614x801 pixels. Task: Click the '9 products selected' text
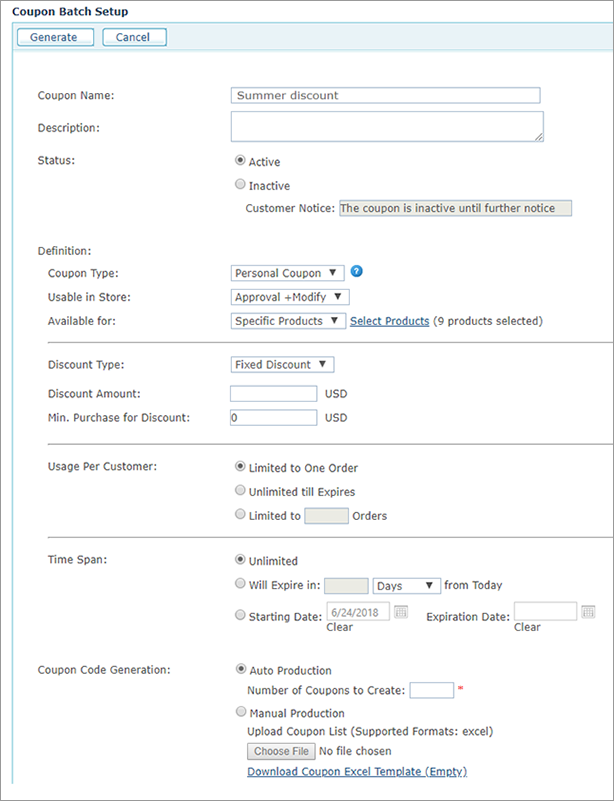[487, 321]
